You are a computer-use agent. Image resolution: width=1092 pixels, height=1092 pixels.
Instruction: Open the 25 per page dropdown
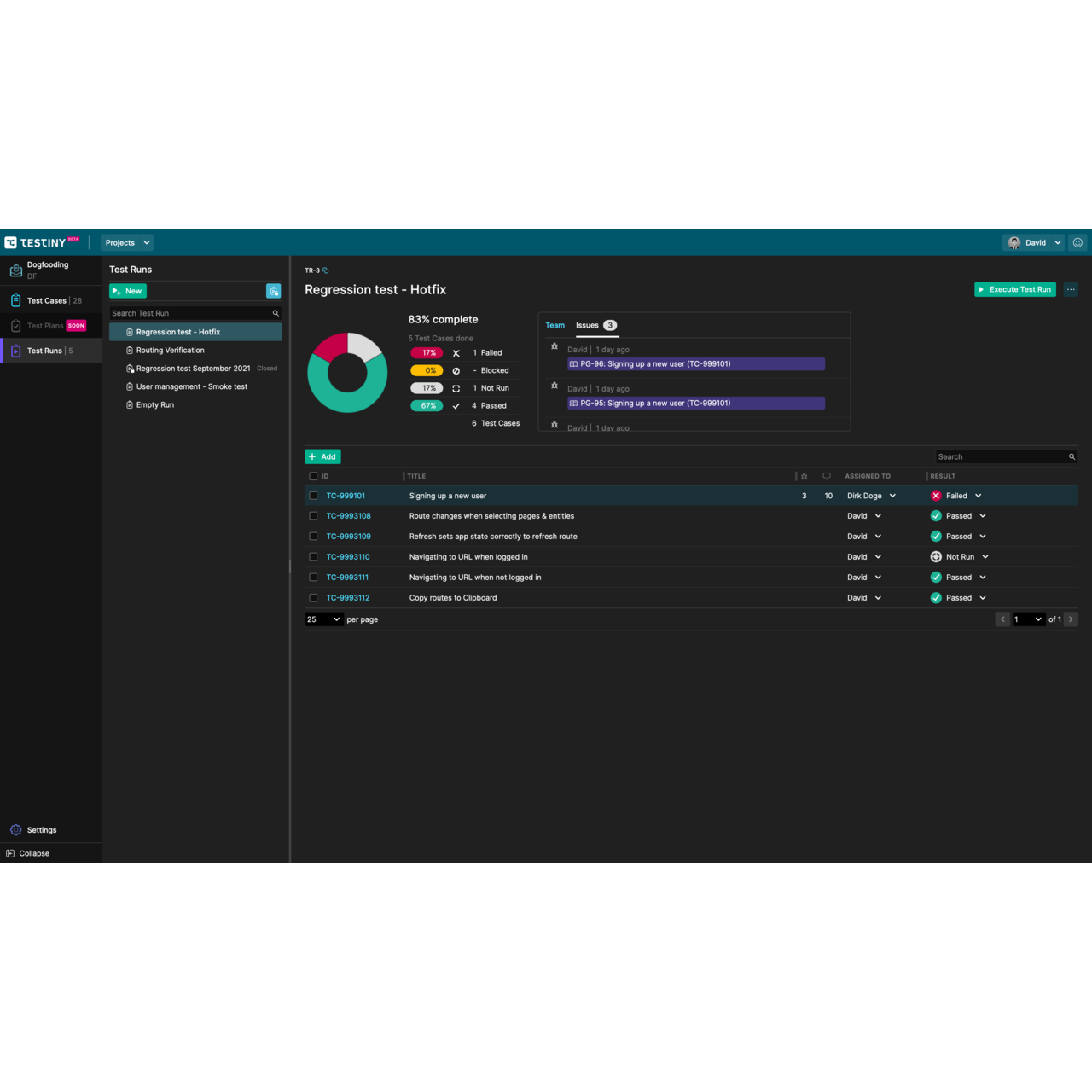click(x=323, y=619)
